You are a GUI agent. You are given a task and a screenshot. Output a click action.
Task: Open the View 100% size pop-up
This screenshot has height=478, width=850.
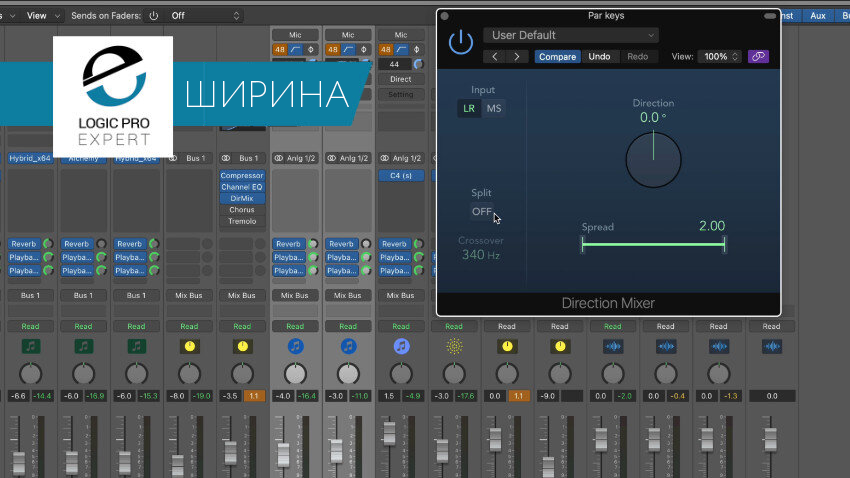[720, 56]
